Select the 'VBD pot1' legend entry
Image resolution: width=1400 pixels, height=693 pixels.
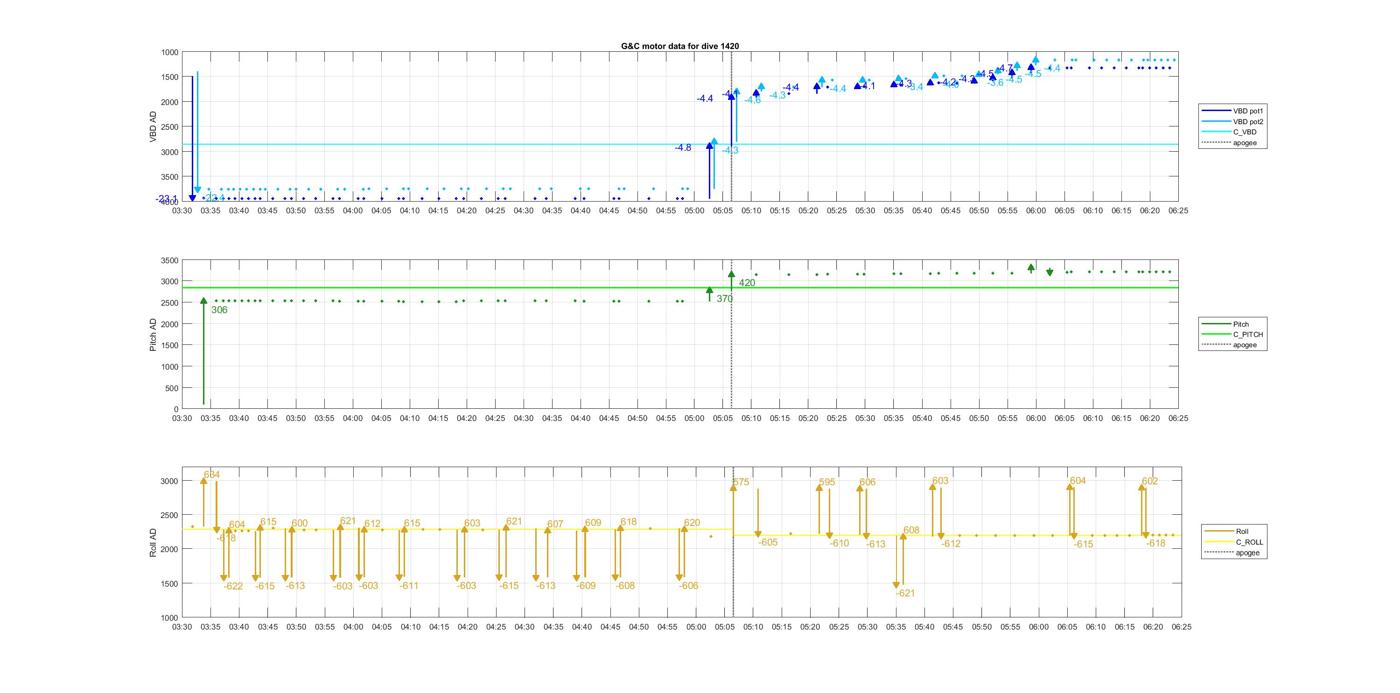click(x=1233, y=111)
